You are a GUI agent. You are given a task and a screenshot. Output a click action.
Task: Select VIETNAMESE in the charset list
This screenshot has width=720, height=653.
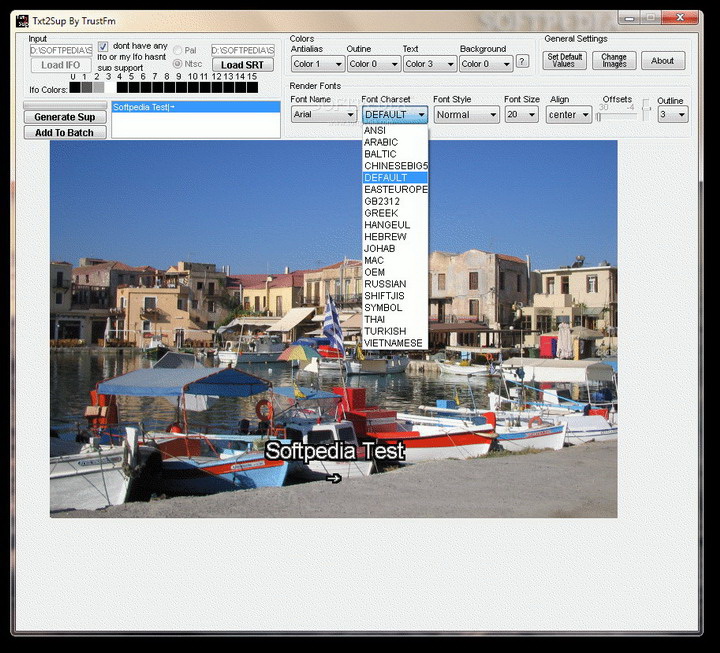coord(395,343)
